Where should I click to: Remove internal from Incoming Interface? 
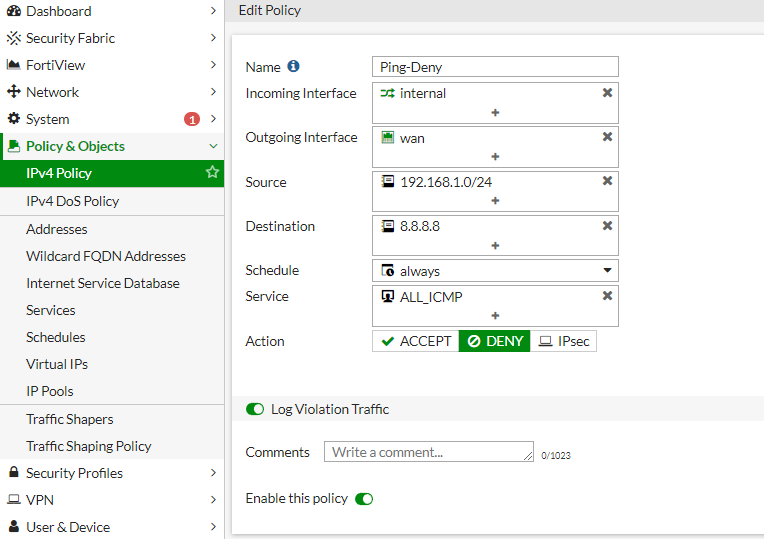607,93
